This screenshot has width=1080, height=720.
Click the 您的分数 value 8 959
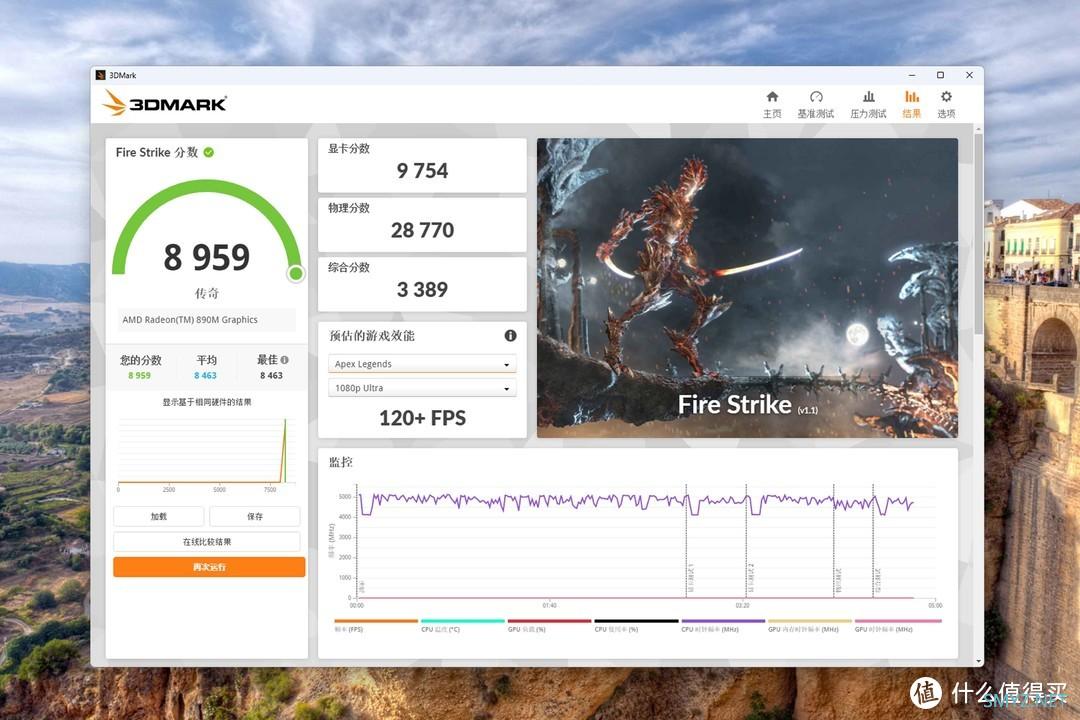point(139,376)
